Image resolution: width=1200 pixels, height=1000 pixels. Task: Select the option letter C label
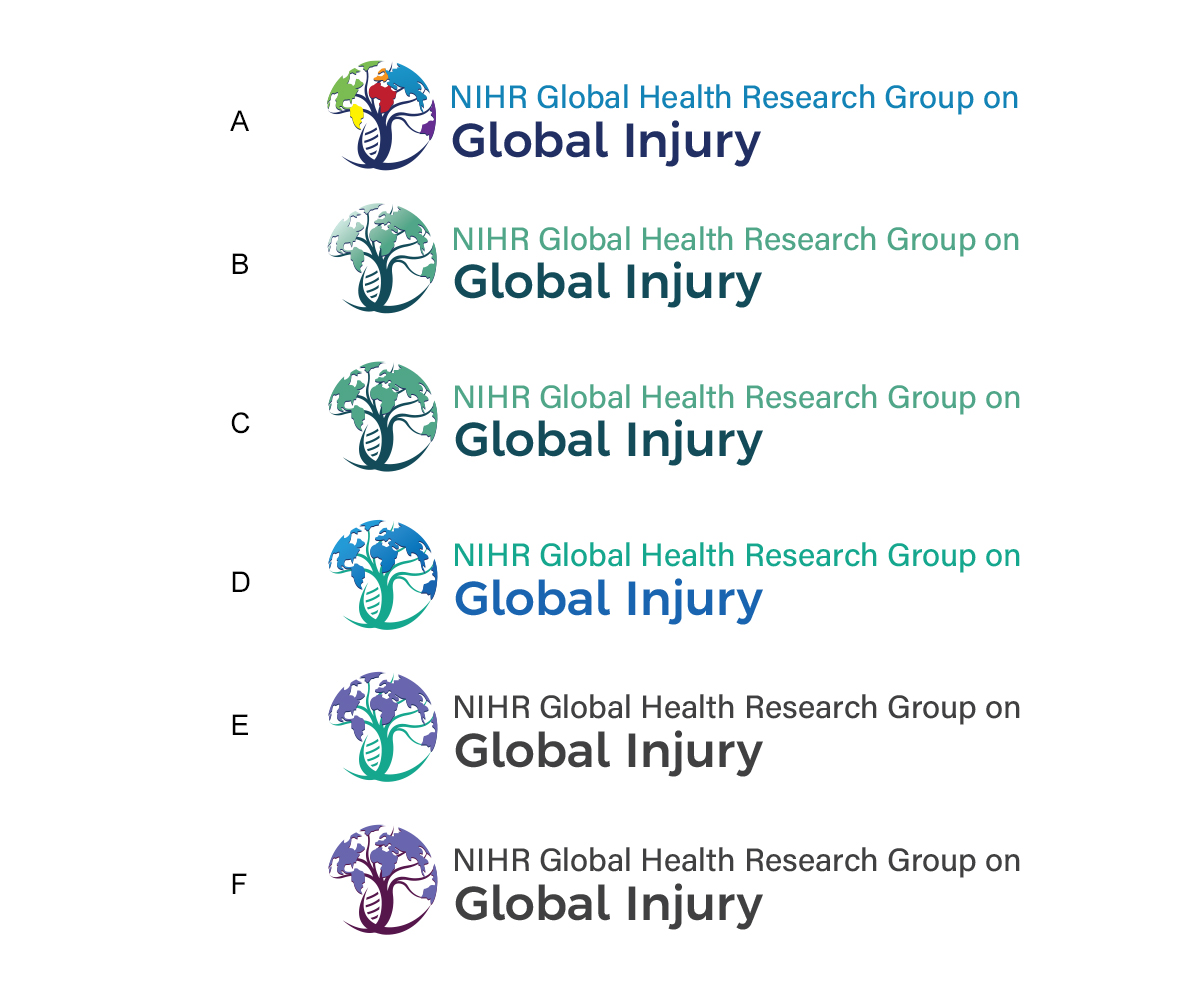pyautogui.click(x=240, y=424)
